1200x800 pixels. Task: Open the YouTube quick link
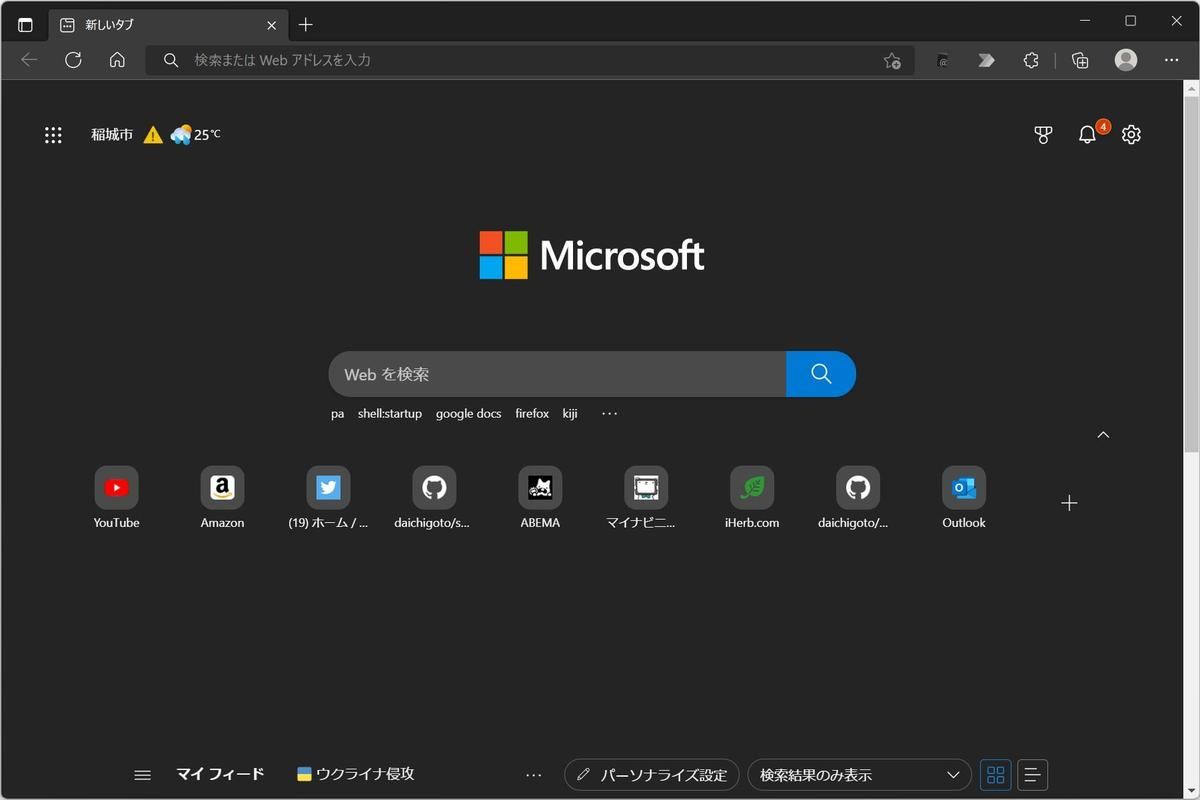pyautogui.click(x=116, y=498)
